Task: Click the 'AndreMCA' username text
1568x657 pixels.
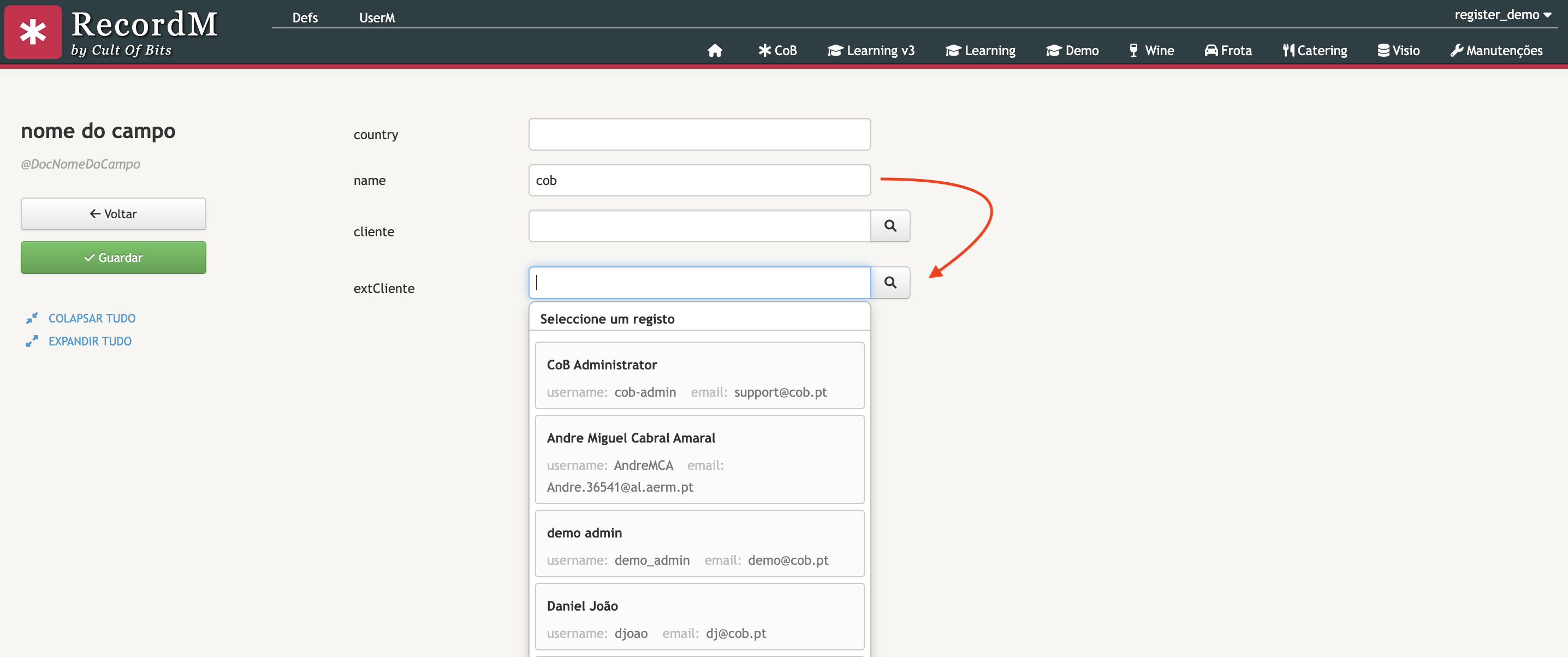Action: point(643,465)
